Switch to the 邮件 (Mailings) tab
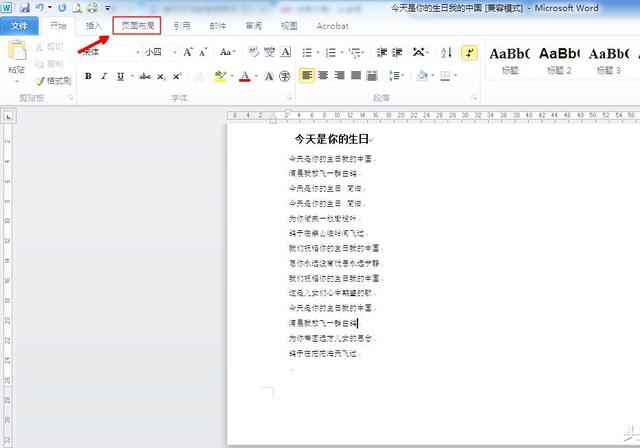This screenshot has height=448, width=640. (218, 26)
